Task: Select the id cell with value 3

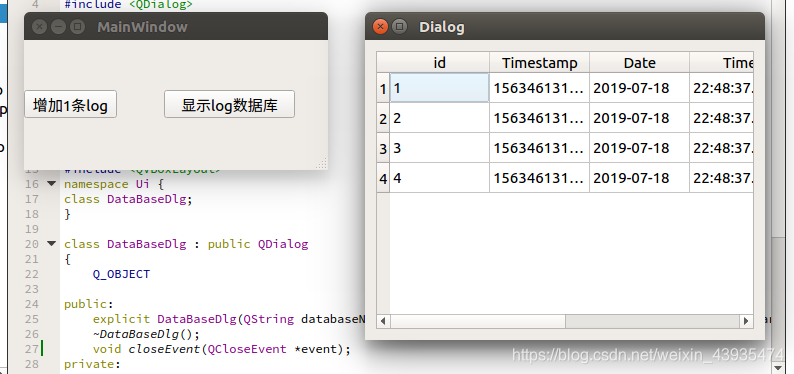Action: 440,148
